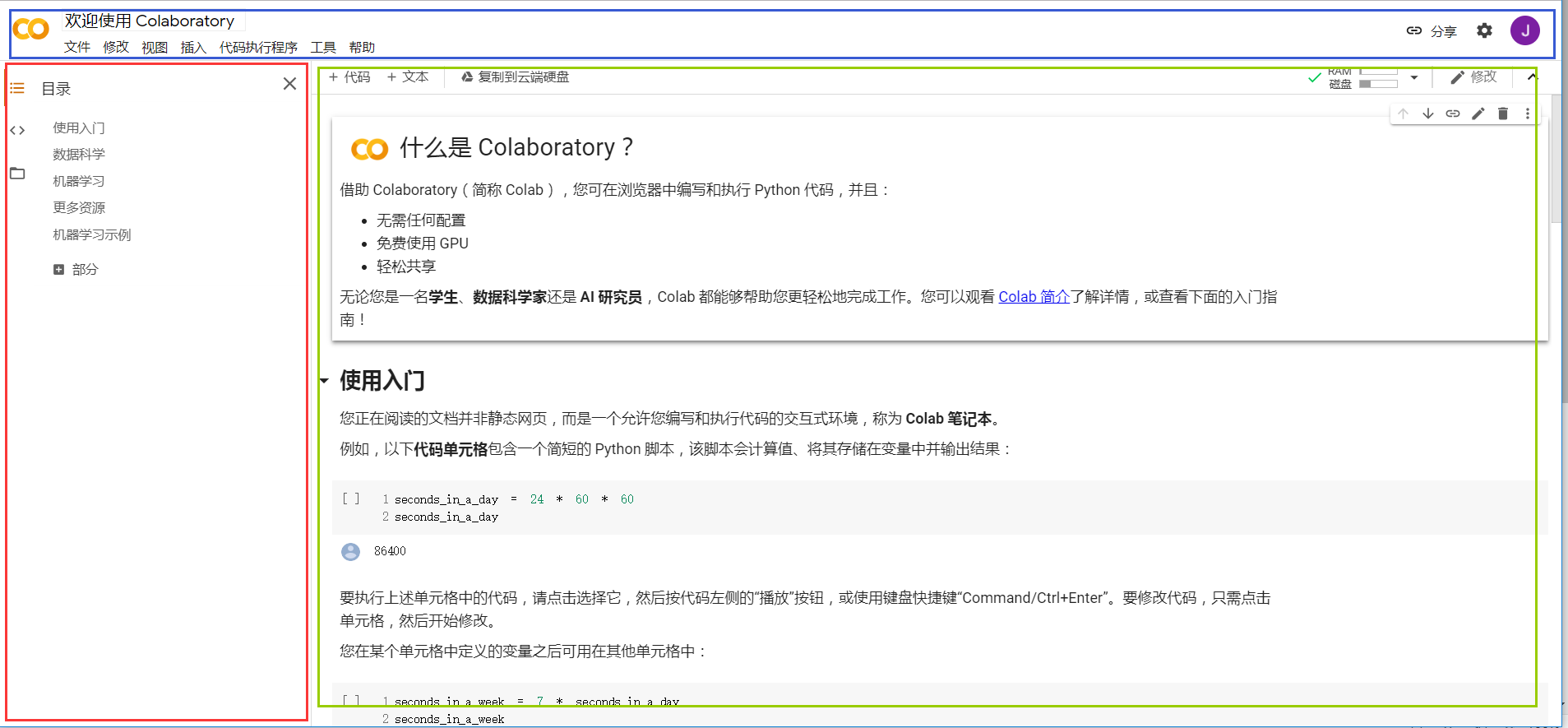Edit cell pencil icon in cell toolbar
1568x728 pixels.
coord(1478,114)
